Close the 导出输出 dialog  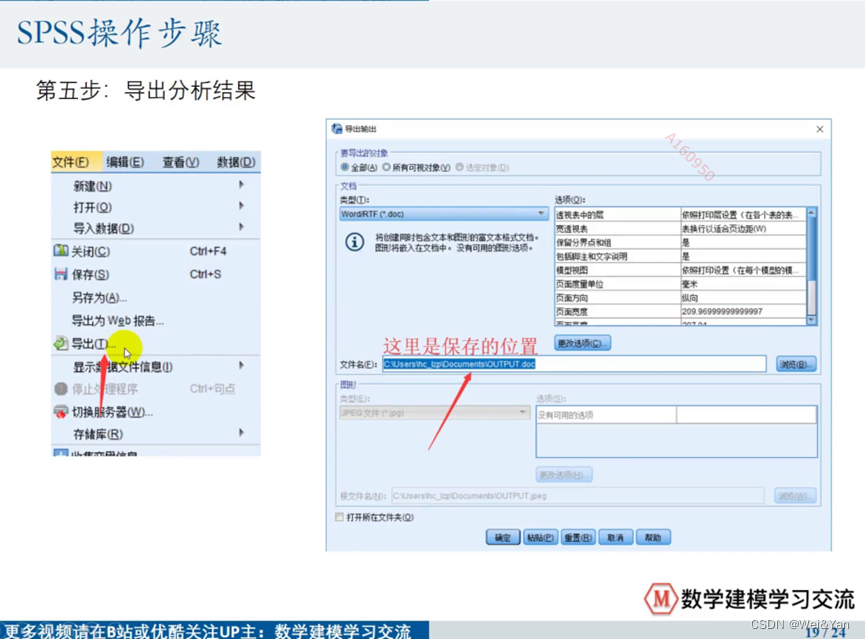(820, 129)
